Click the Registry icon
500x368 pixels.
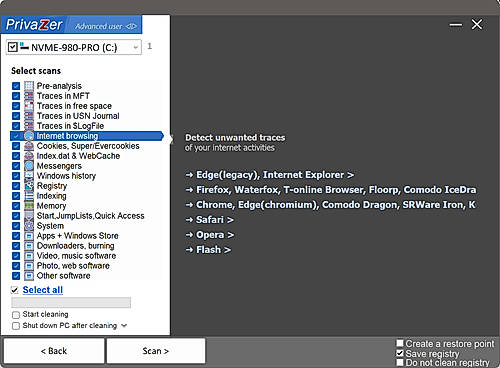(29, 186)
